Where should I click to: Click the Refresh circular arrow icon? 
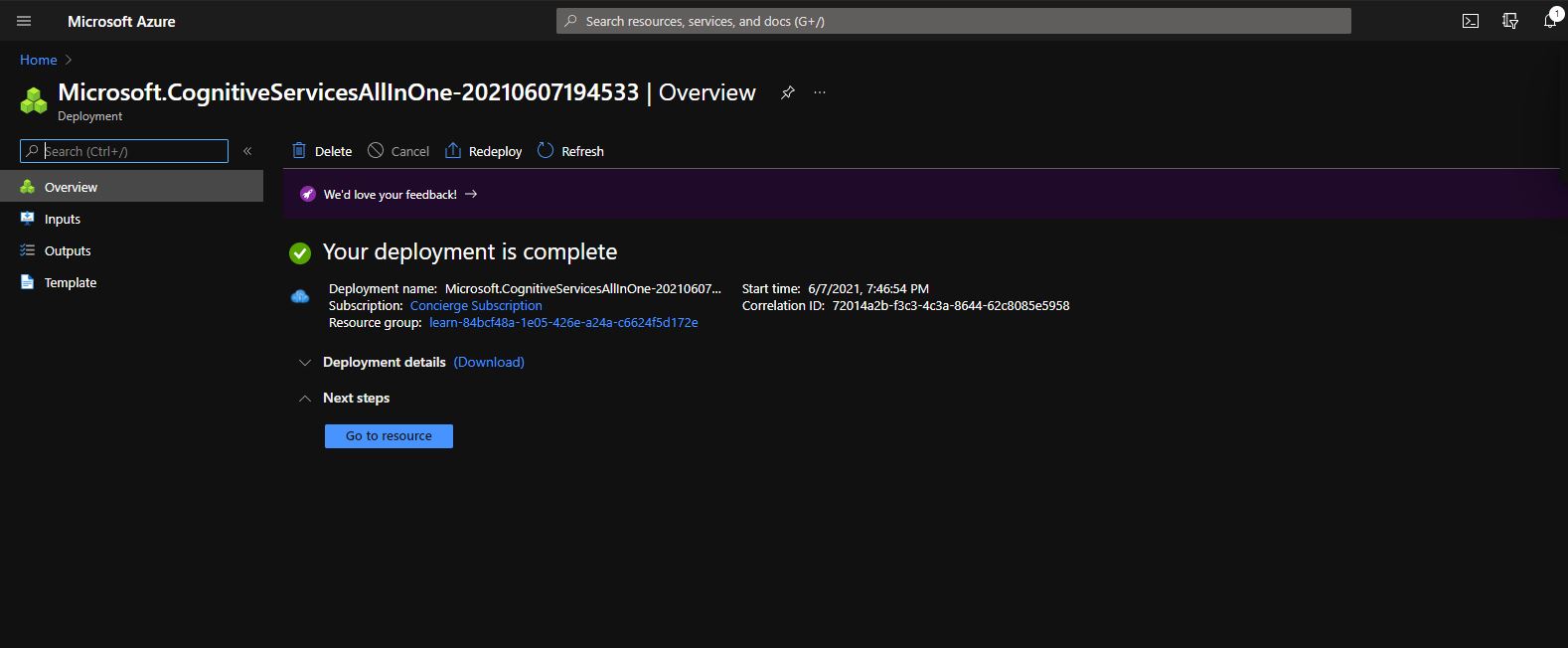point(546,150)
